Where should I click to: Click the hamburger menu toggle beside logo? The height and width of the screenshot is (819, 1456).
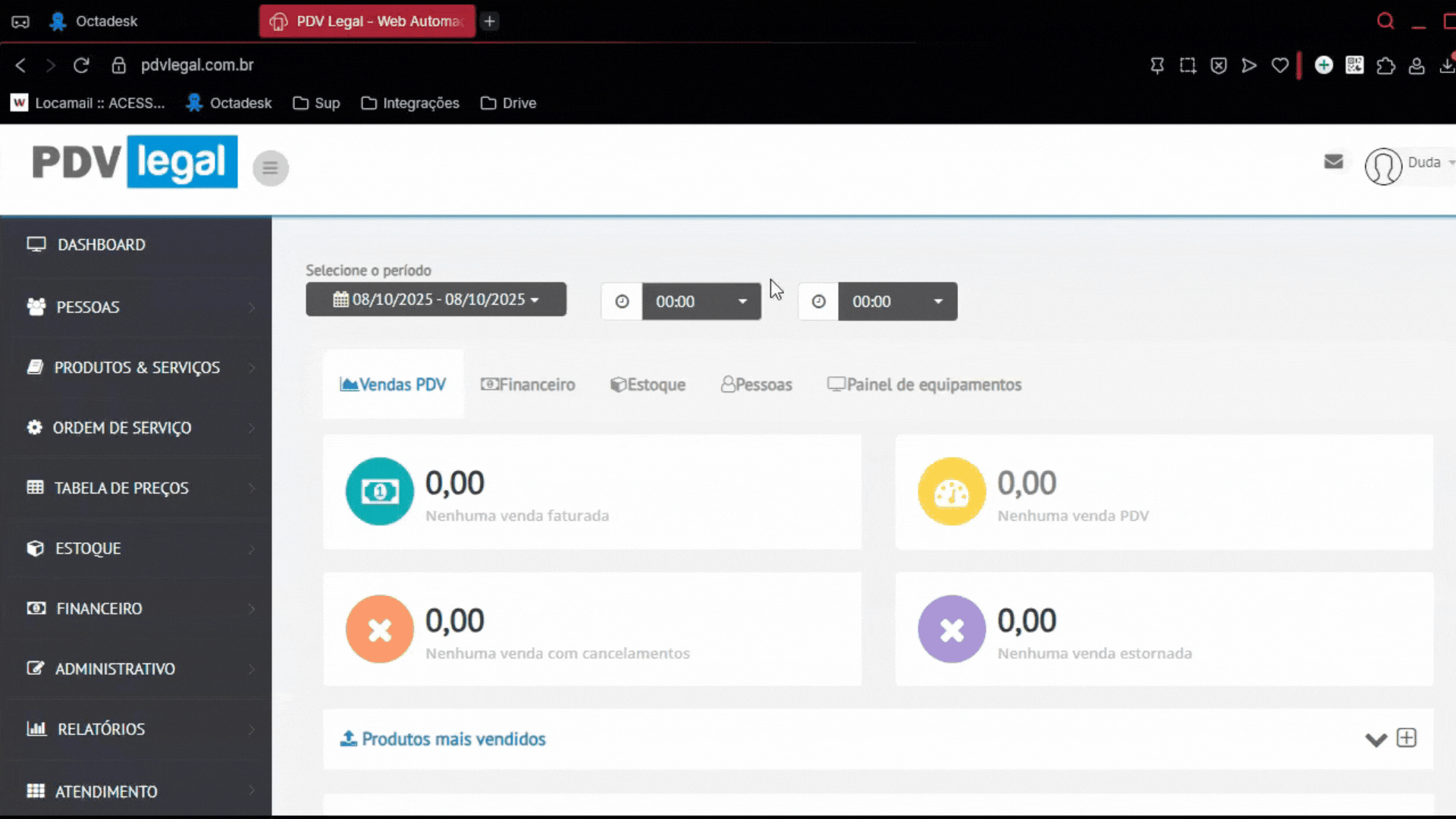(270, 168)
